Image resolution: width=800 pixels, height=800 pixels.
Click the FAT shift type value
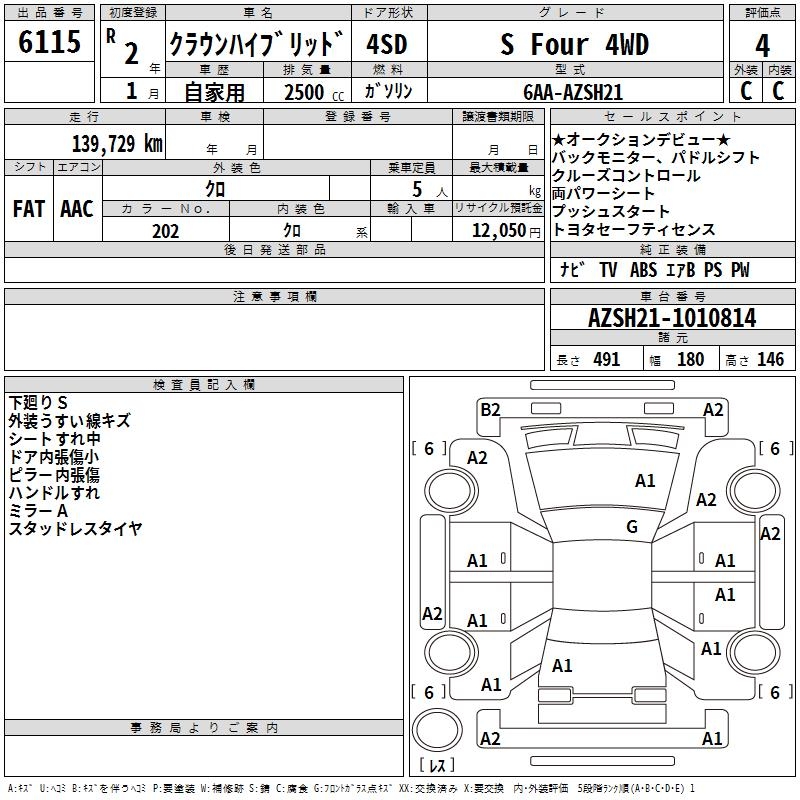tap(29, 208)
